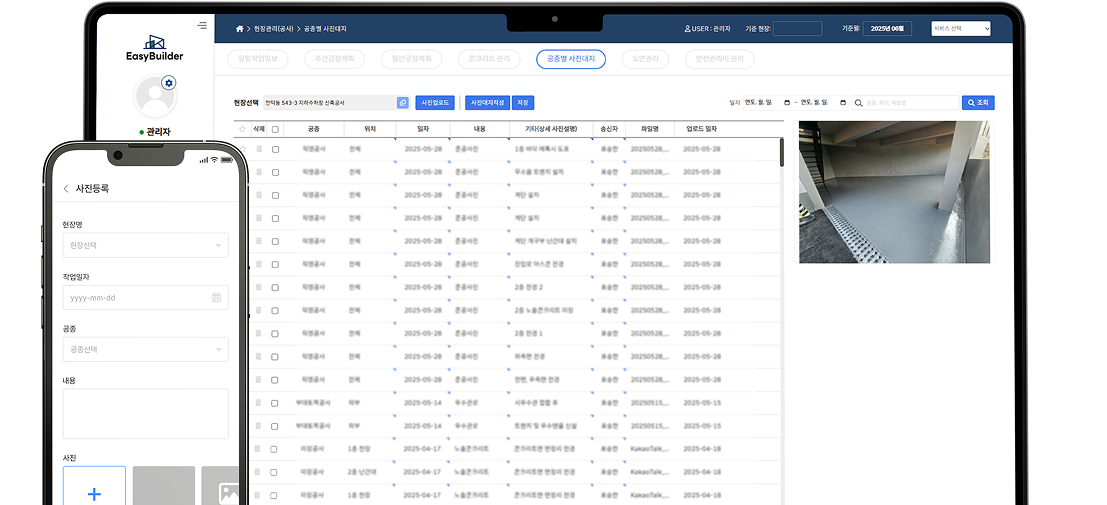Click the EasyBuilder logo

[x=155, y=48]
